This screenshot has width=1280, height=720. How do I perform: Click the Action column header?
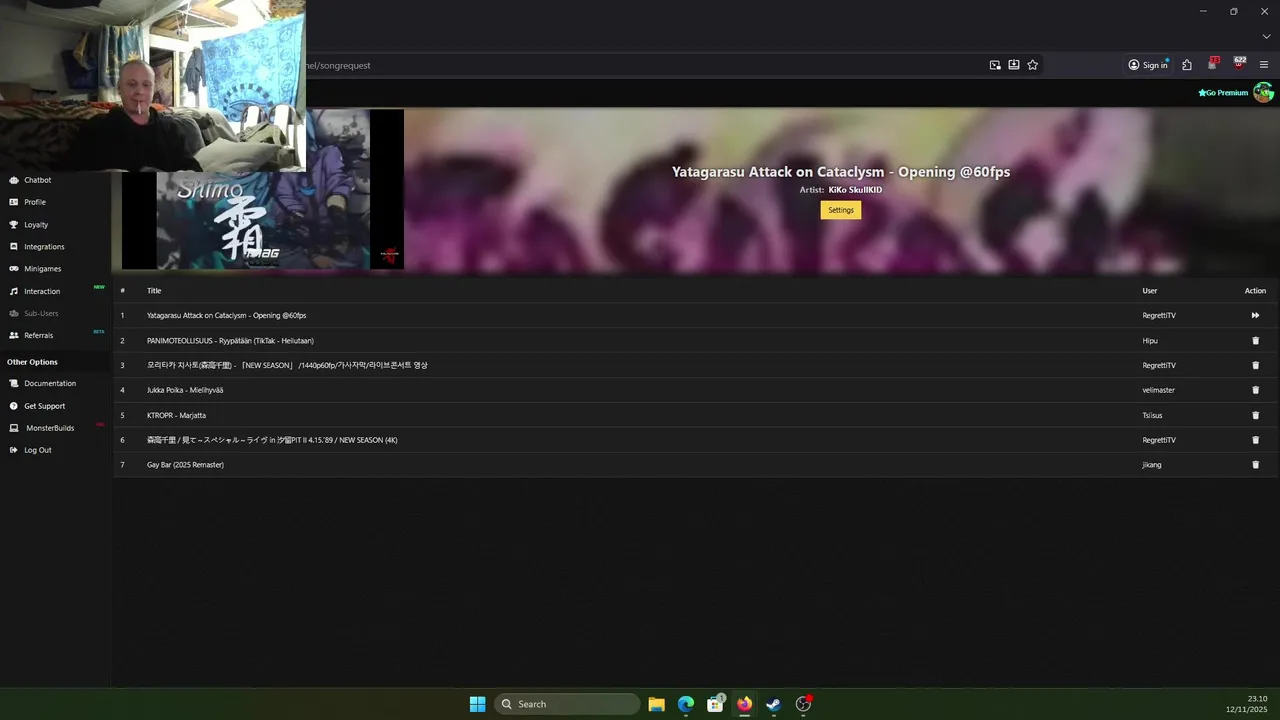(1255, 291)
